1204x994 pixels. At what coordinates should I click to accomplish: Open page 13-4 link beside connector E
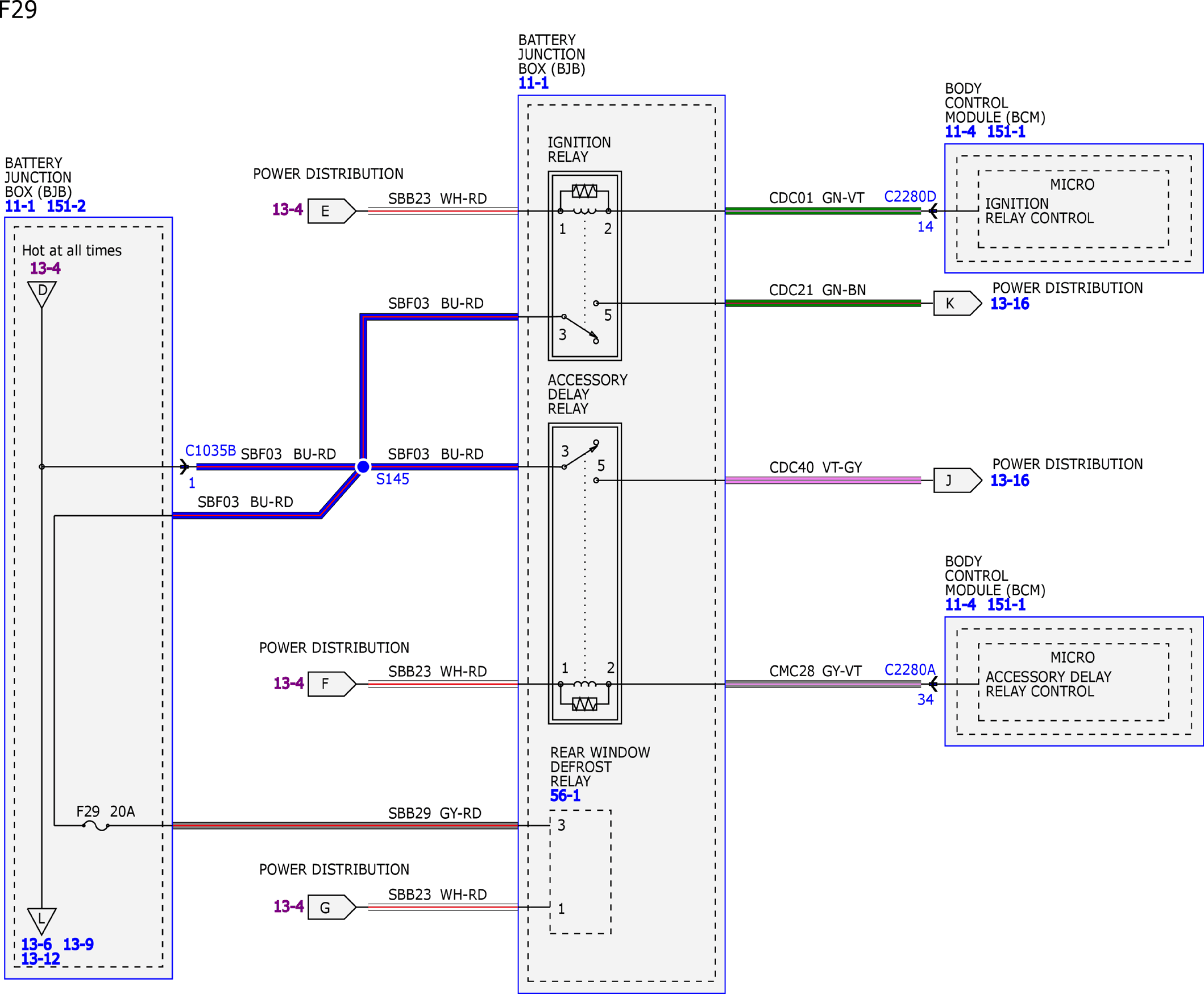(x=287, y=209)
